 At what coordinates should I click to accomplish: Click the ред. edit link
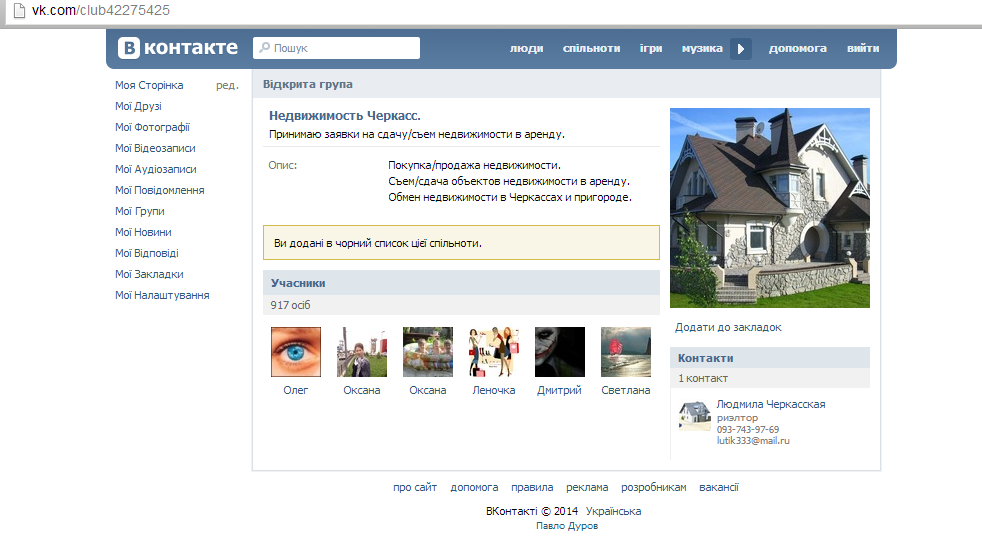pyautogui.click(x=227, y=85)
